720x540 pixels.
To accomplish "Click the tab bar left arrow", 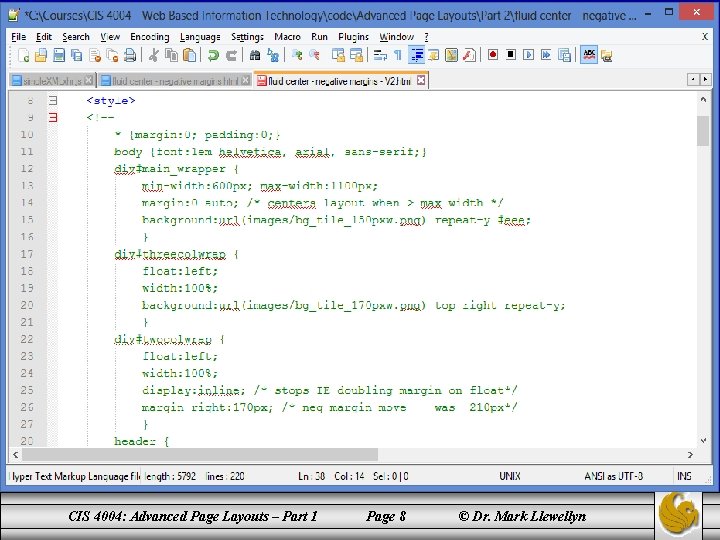I will click(x=693, y=80).
